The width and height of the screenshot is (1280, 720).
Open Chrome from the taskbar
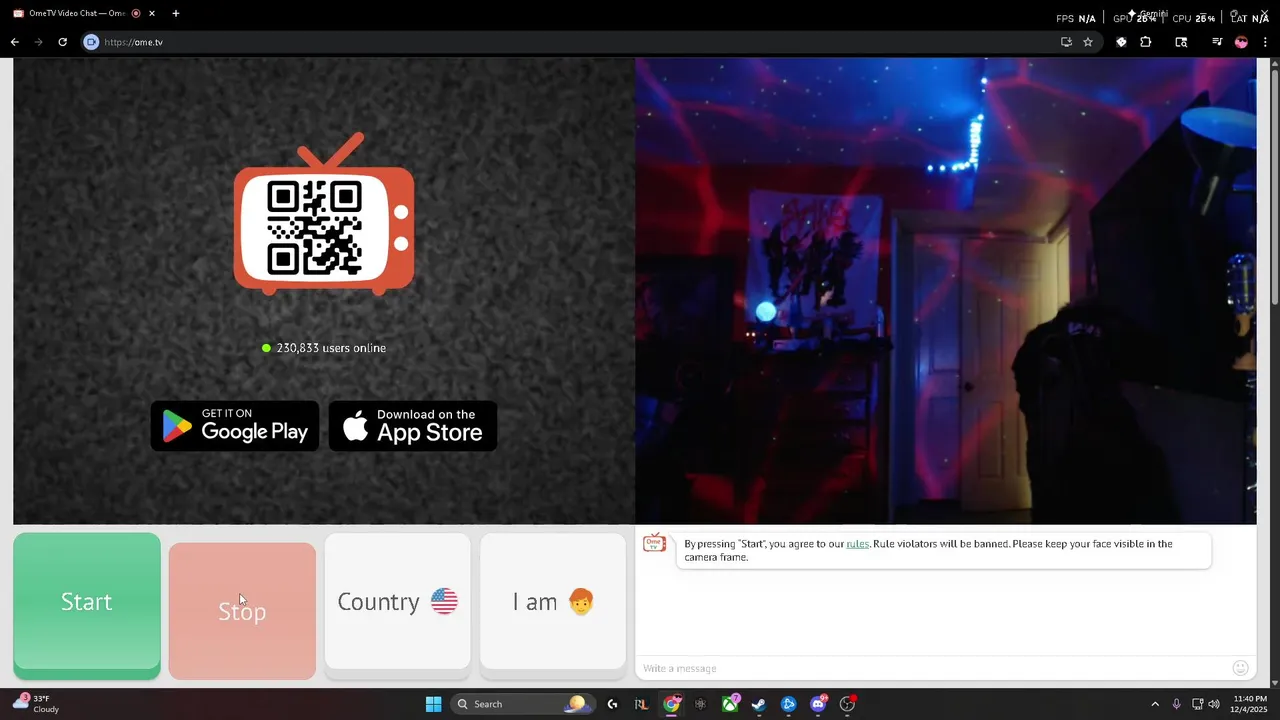click(x=671, y=704)
